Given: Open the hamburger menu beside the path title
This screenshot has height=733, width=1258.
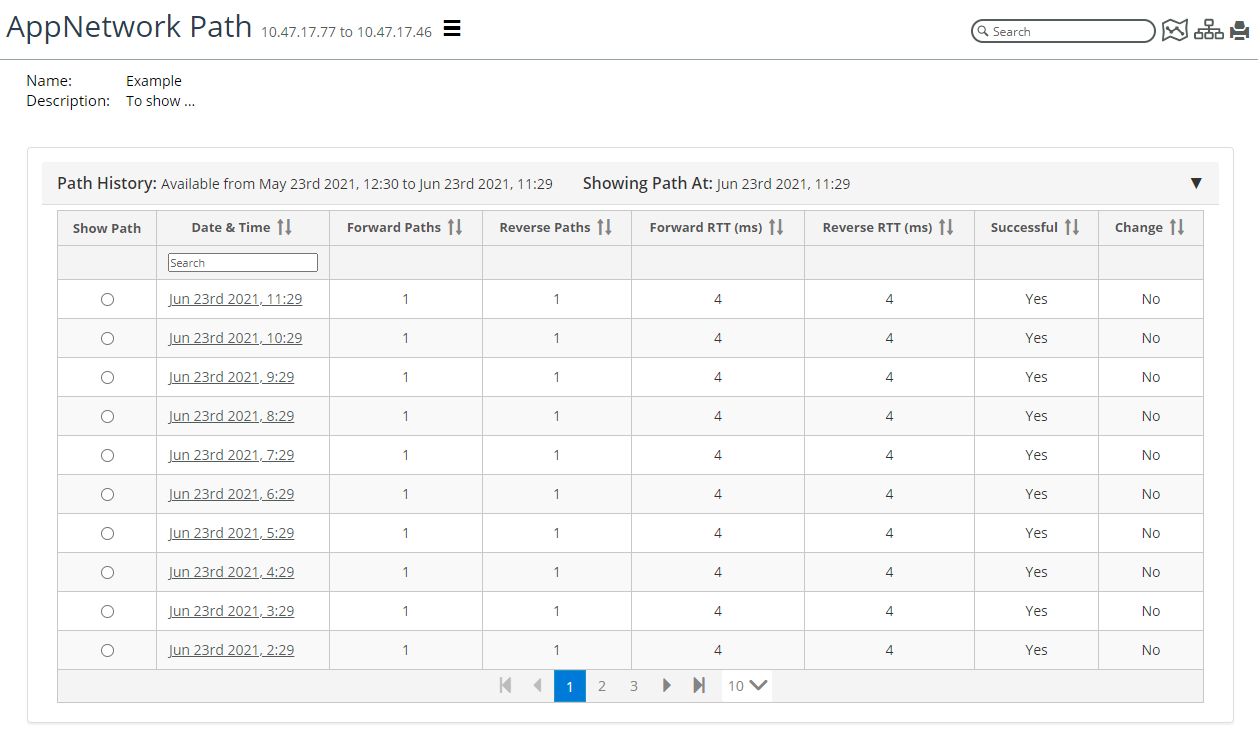Looking at the screenshot, I should coord(452,29).
